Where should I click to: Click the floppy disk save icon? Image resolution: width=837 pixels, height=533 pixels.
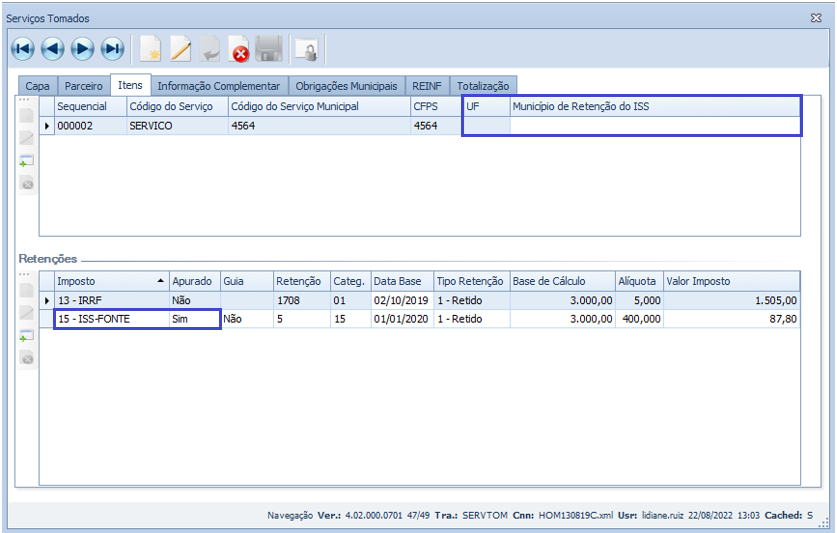coord(268,48)
